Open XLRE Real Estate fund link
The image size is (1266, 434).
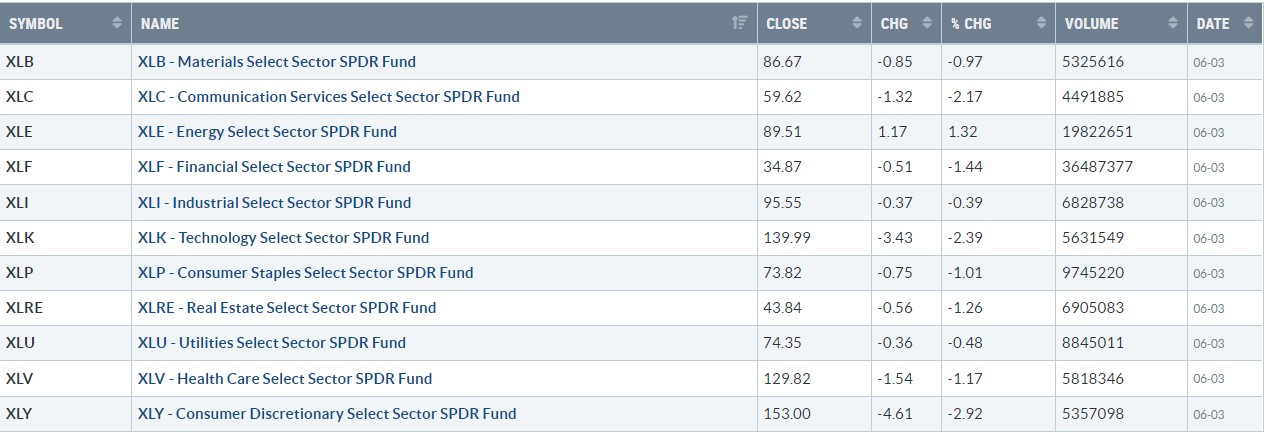click(x=287, y=308)
